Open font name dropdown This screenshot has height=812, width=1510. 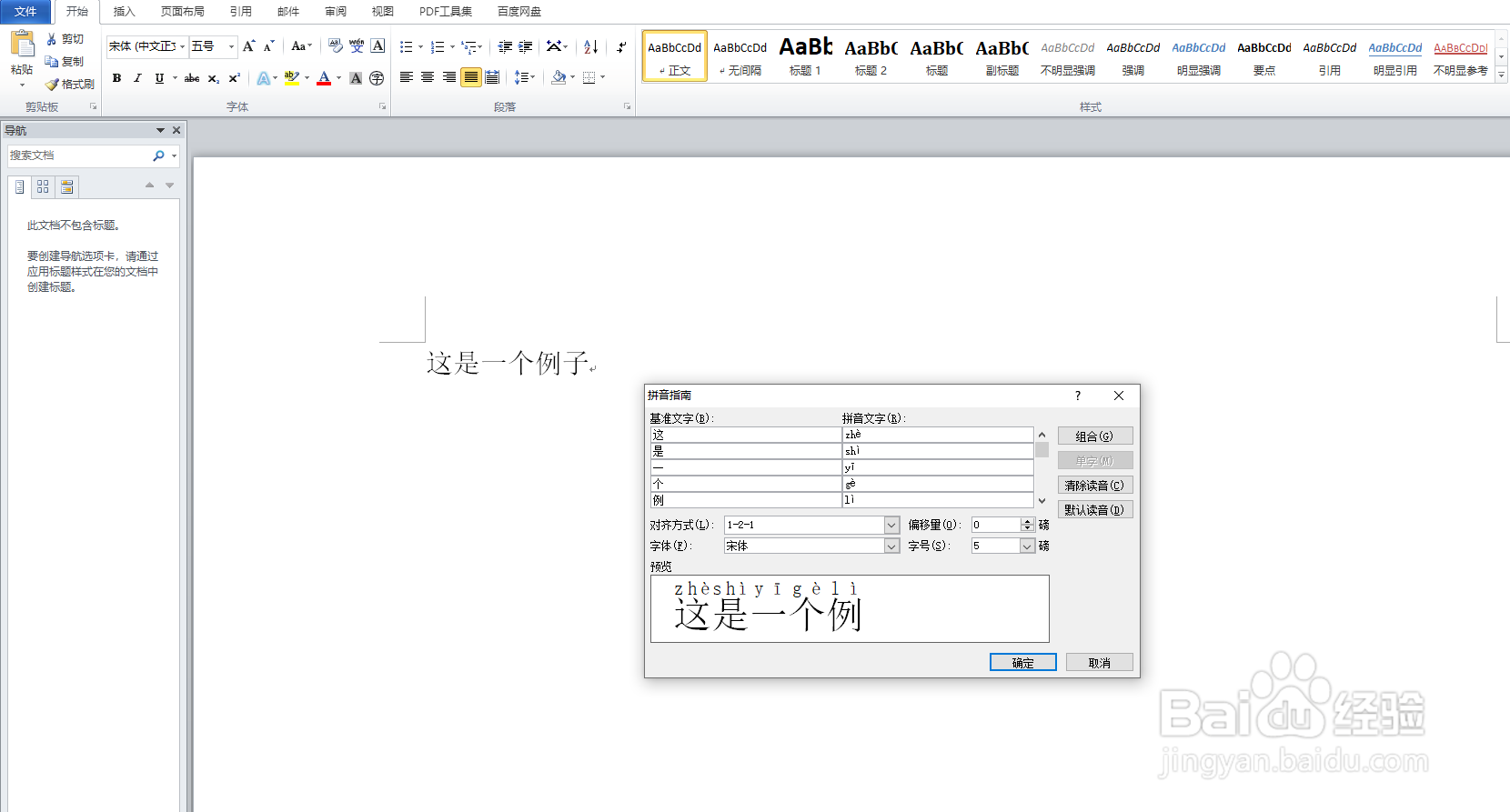point(182,46)
